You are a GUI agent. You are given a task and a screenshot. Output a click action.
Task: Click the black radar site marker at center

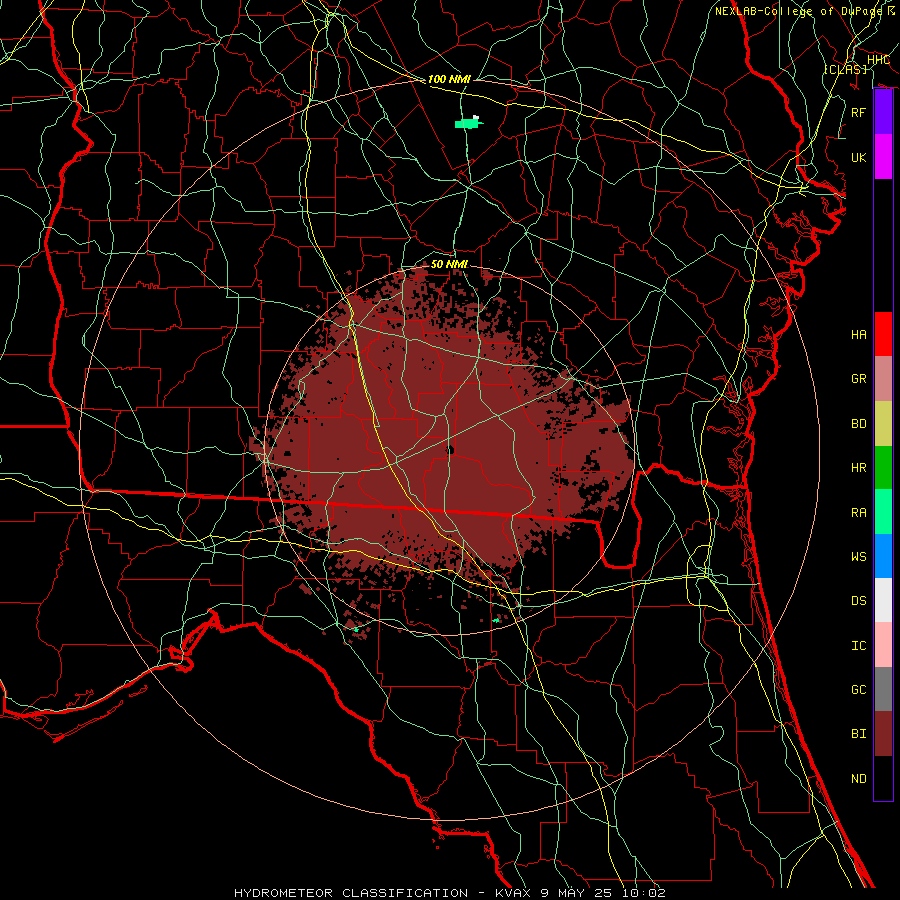point(450,449)
